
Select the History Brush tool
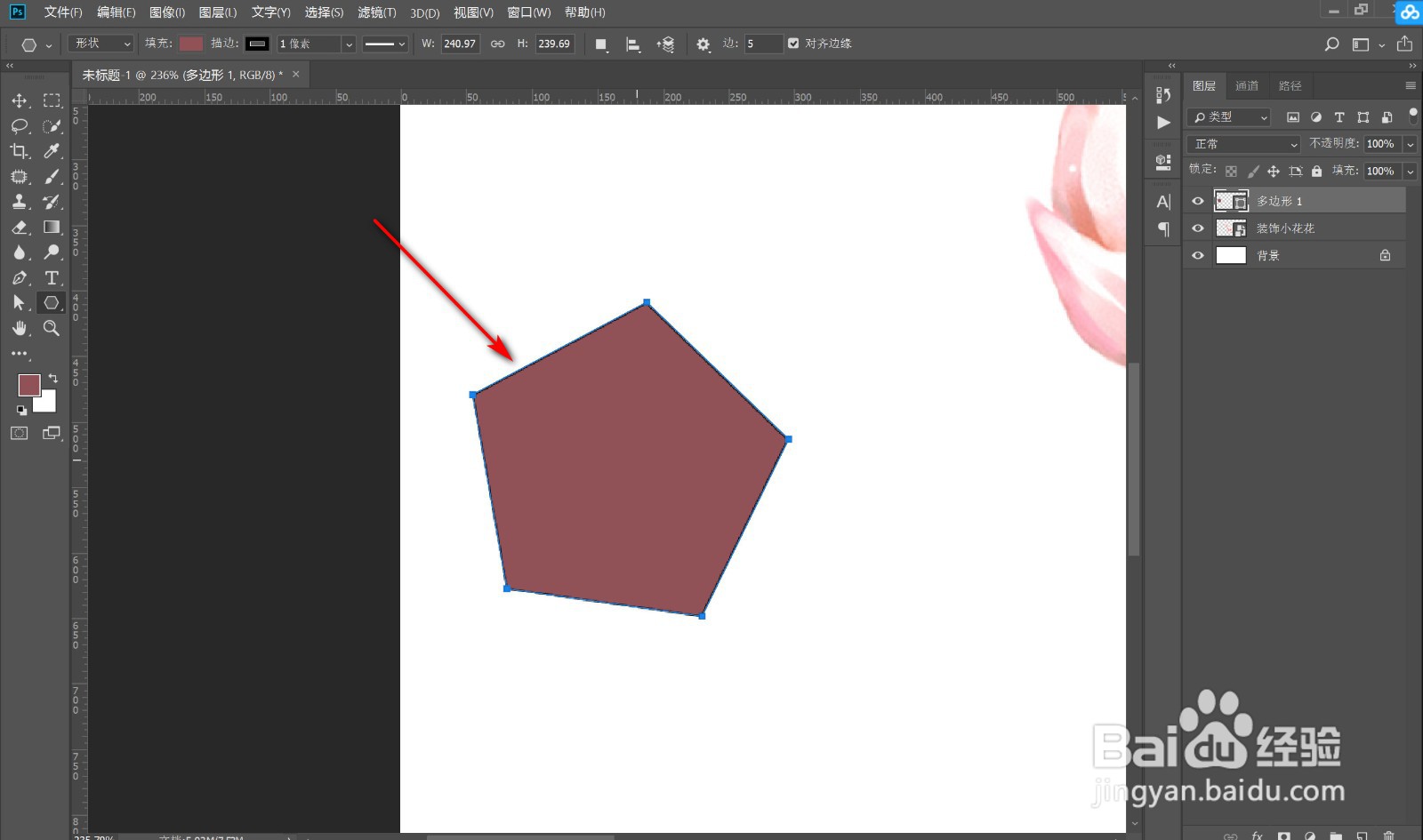pyautogui.click(x=52, y=202)
